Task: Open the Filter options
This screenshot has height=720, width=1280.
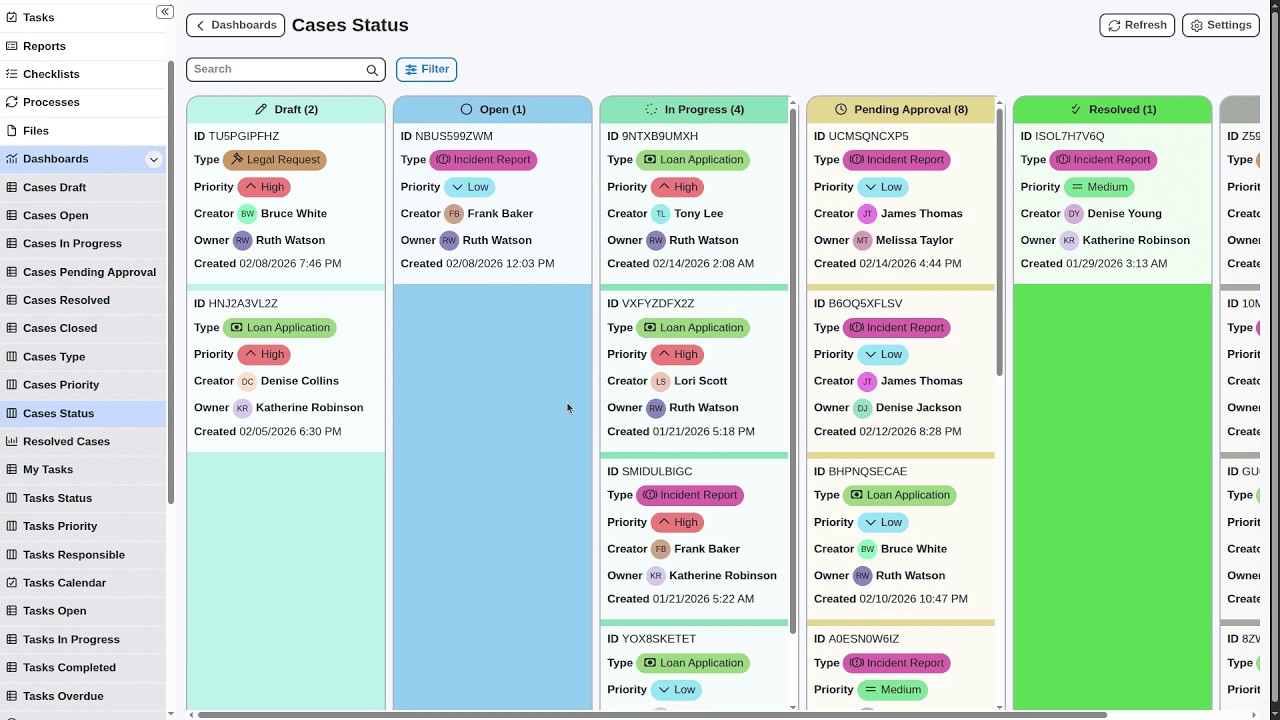Action: [x=426, y=69]
